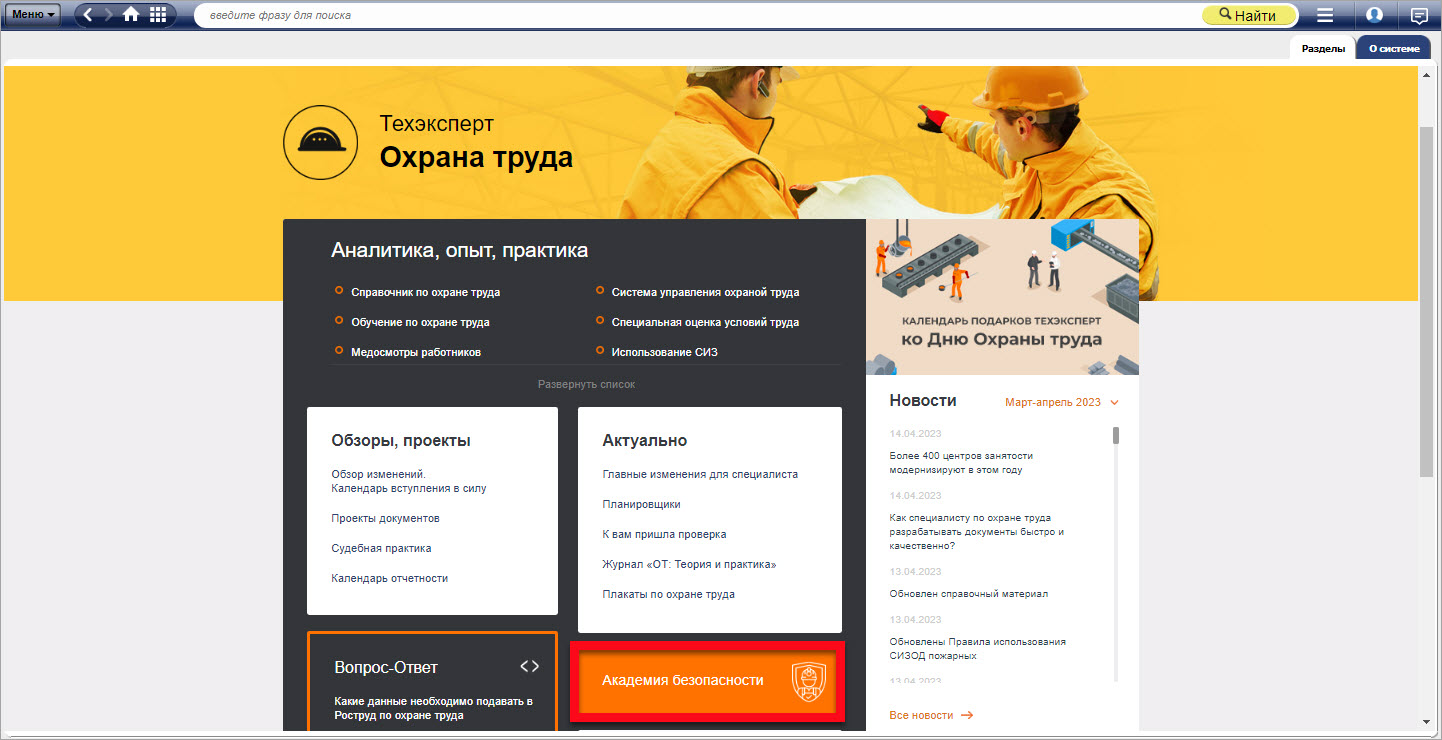Open Система управления охраной труда
This screenshot has height=740, width=1442.
(x=705, y=292)
